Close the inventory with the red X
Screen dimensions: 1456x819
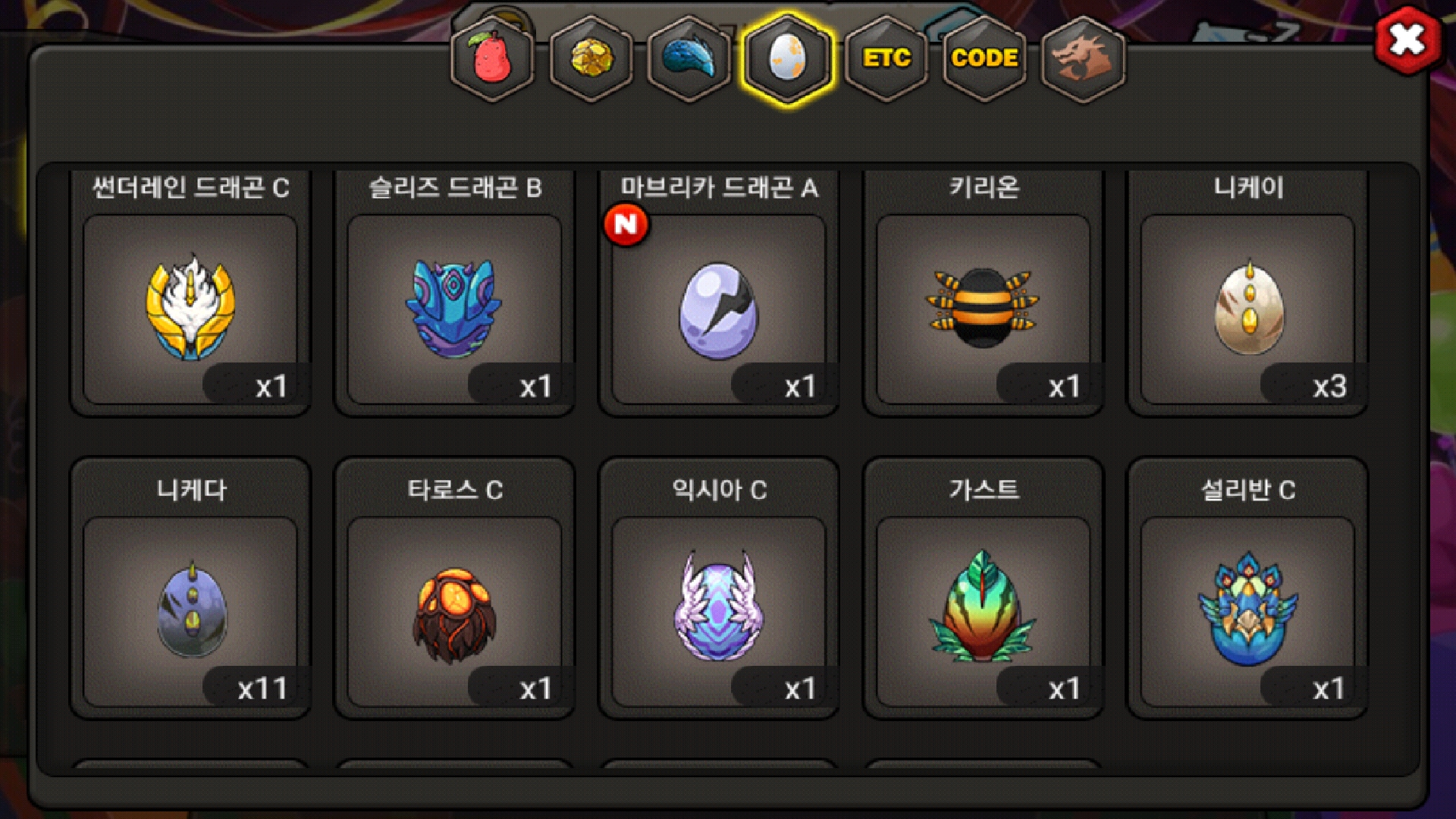pyautogui.click(x=1407, y=40)
